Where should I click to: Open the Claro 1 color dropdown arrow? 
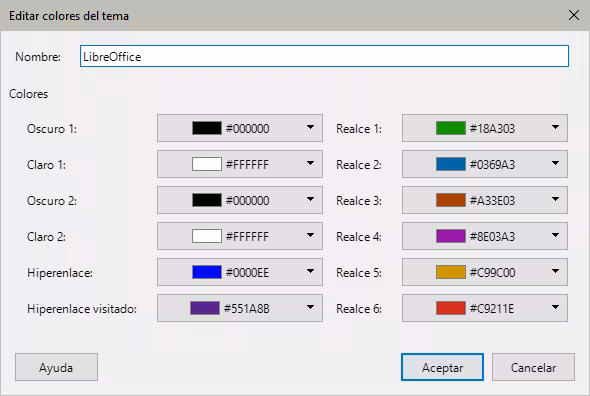[310, 163]
